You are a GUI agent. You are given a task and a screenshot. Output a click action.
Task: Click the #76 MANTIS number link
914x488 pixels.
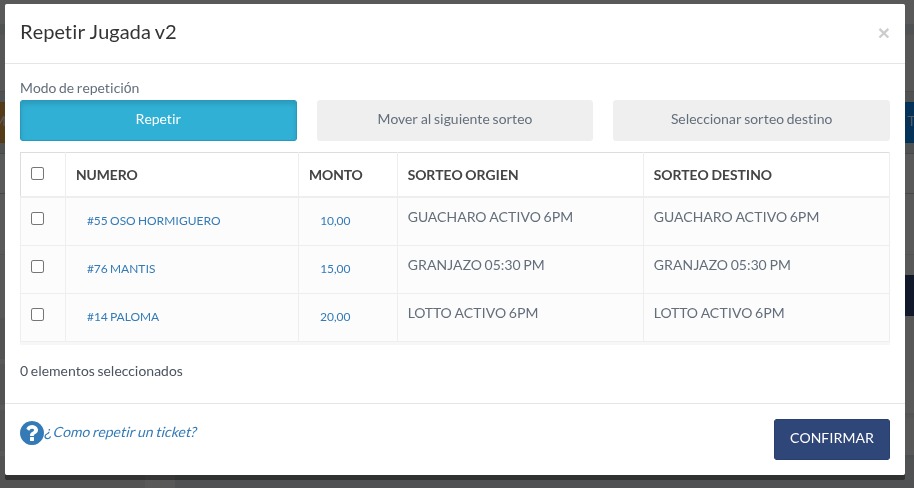pos(121,269)
